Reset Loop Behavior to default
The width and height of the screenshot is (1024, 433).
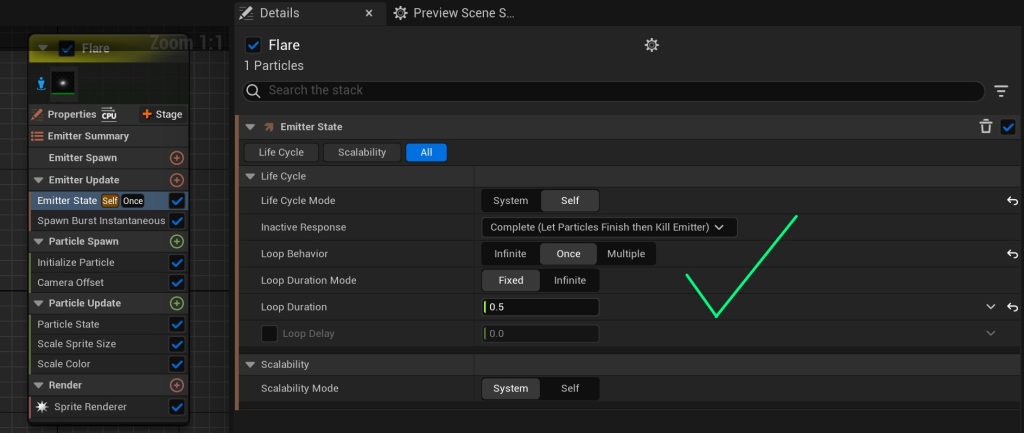1012,254
